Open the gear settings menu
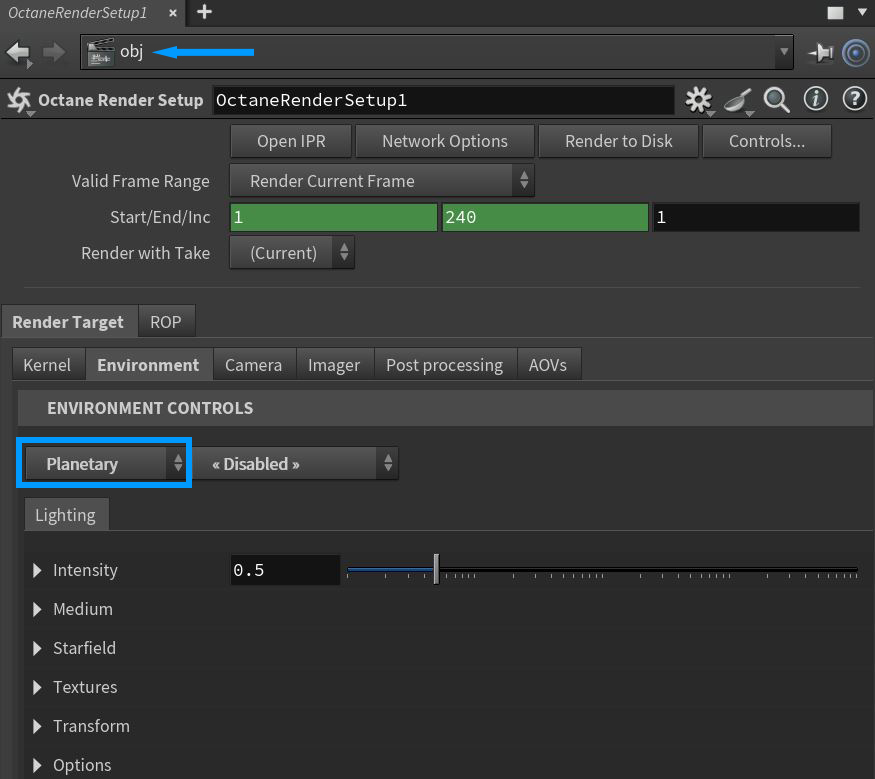The image size is (875, 779). pyautogui.click(x=698, y=100)
